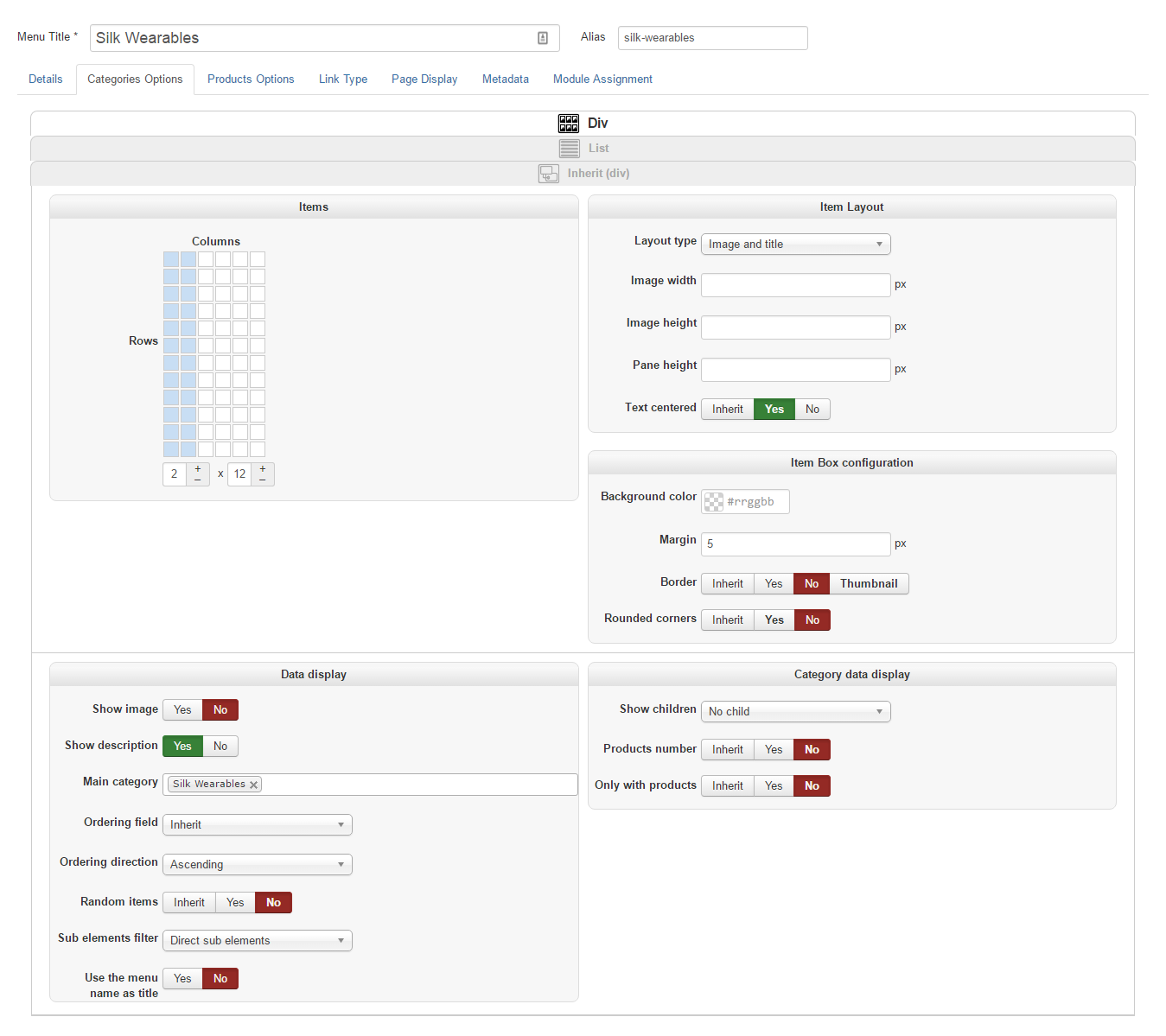Set Random items to Inherit

tap(189, 903)
